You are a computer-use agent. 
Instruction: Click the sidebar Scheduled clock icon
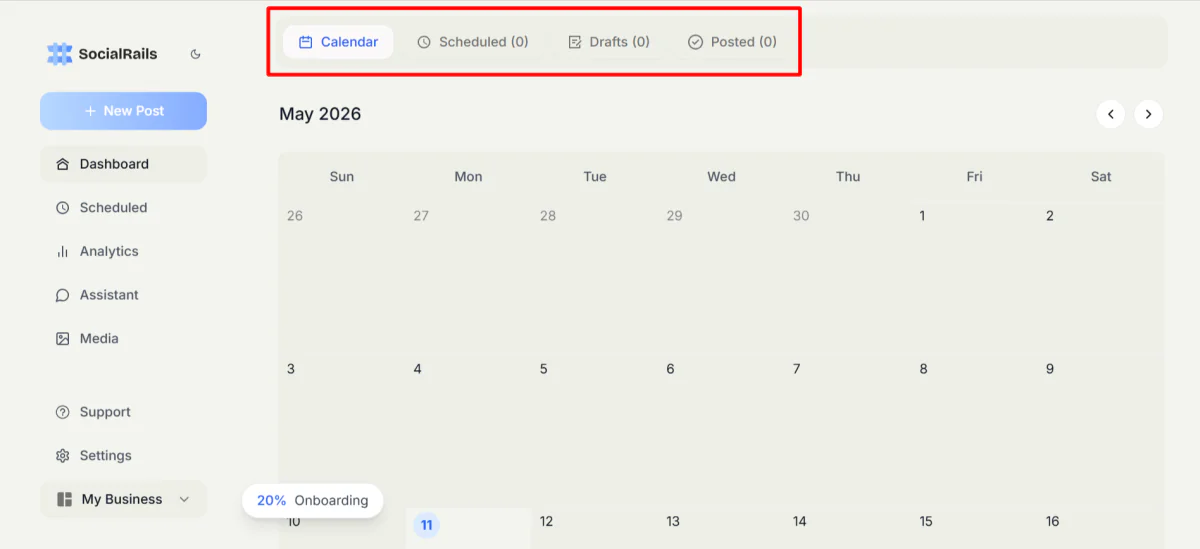click(x=62, y=208)
